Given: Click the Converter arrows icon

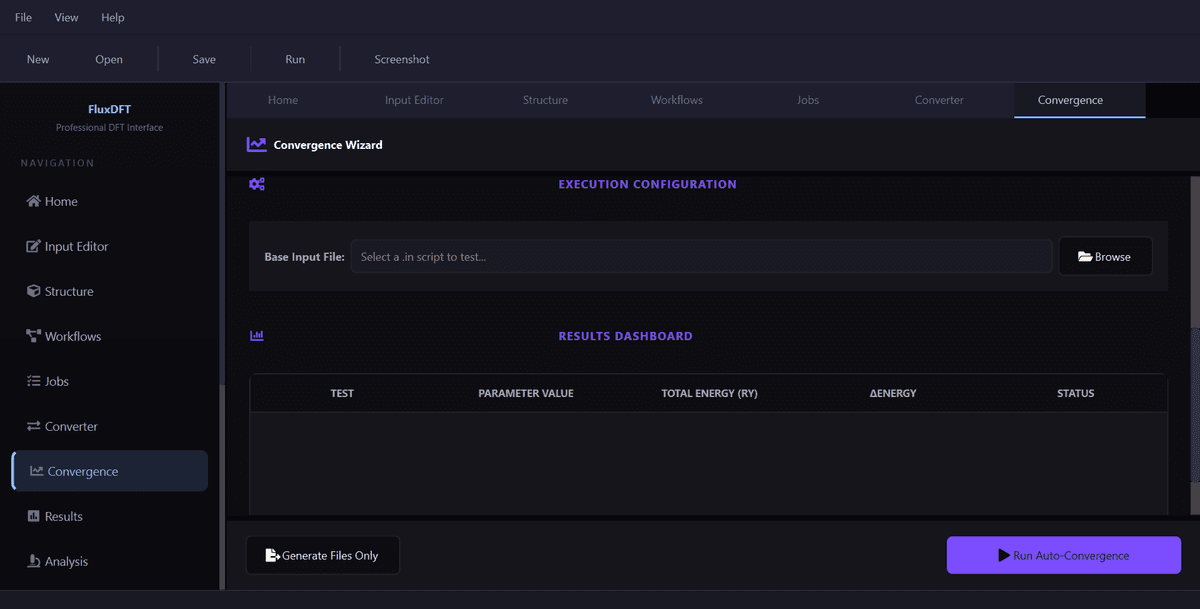Looking at the screenshot, I should 33,426.
